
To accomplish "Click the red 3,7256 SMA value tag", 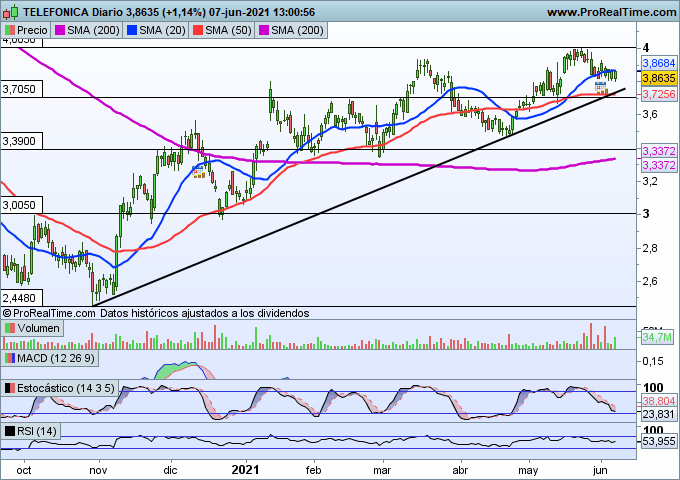I will (659, 94).
